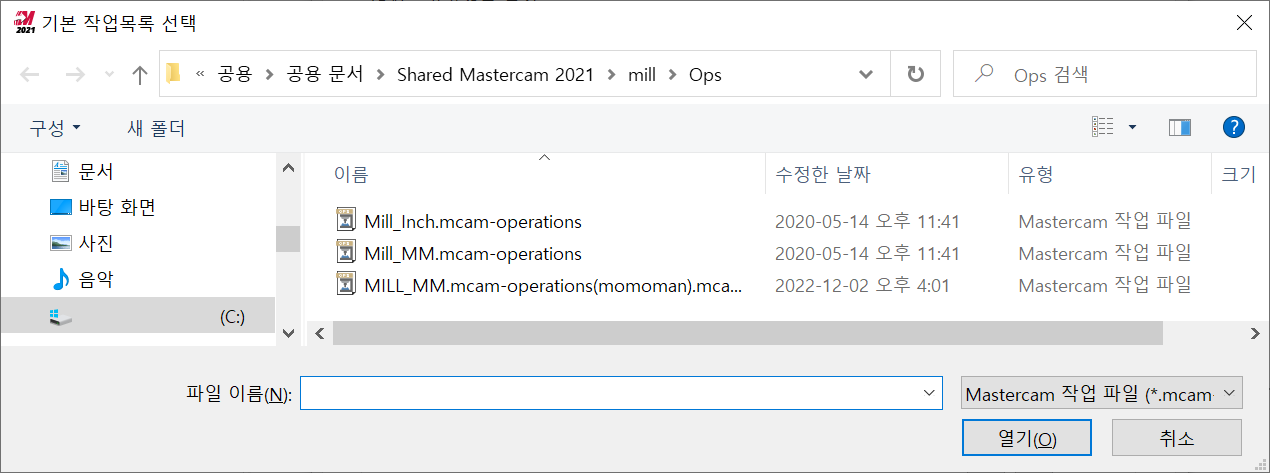The image size is (1270, 473).
Task: Click the 열기 button
Action: point(1026,438)
